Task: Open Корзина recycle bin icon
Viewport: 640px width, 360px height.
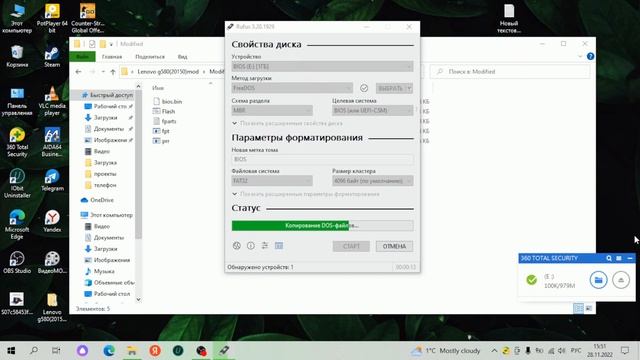Action: [17, 57]
